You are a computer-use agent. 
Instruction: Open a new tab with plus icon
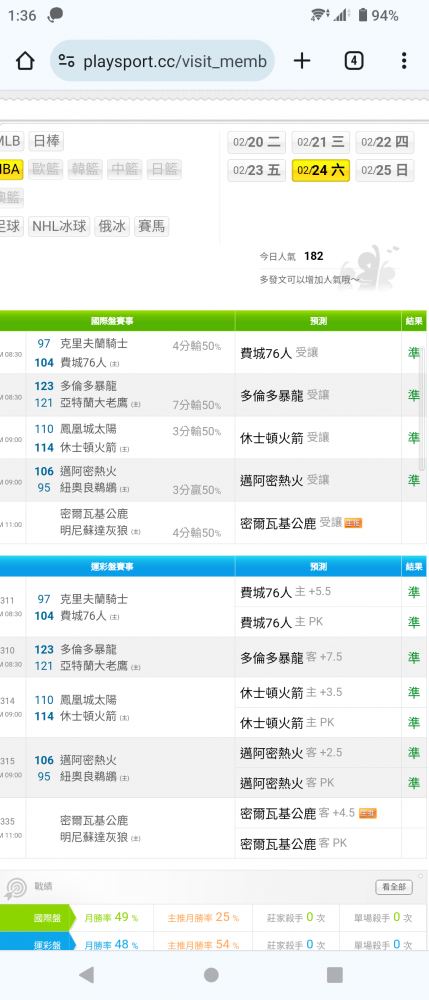point(302,61)
